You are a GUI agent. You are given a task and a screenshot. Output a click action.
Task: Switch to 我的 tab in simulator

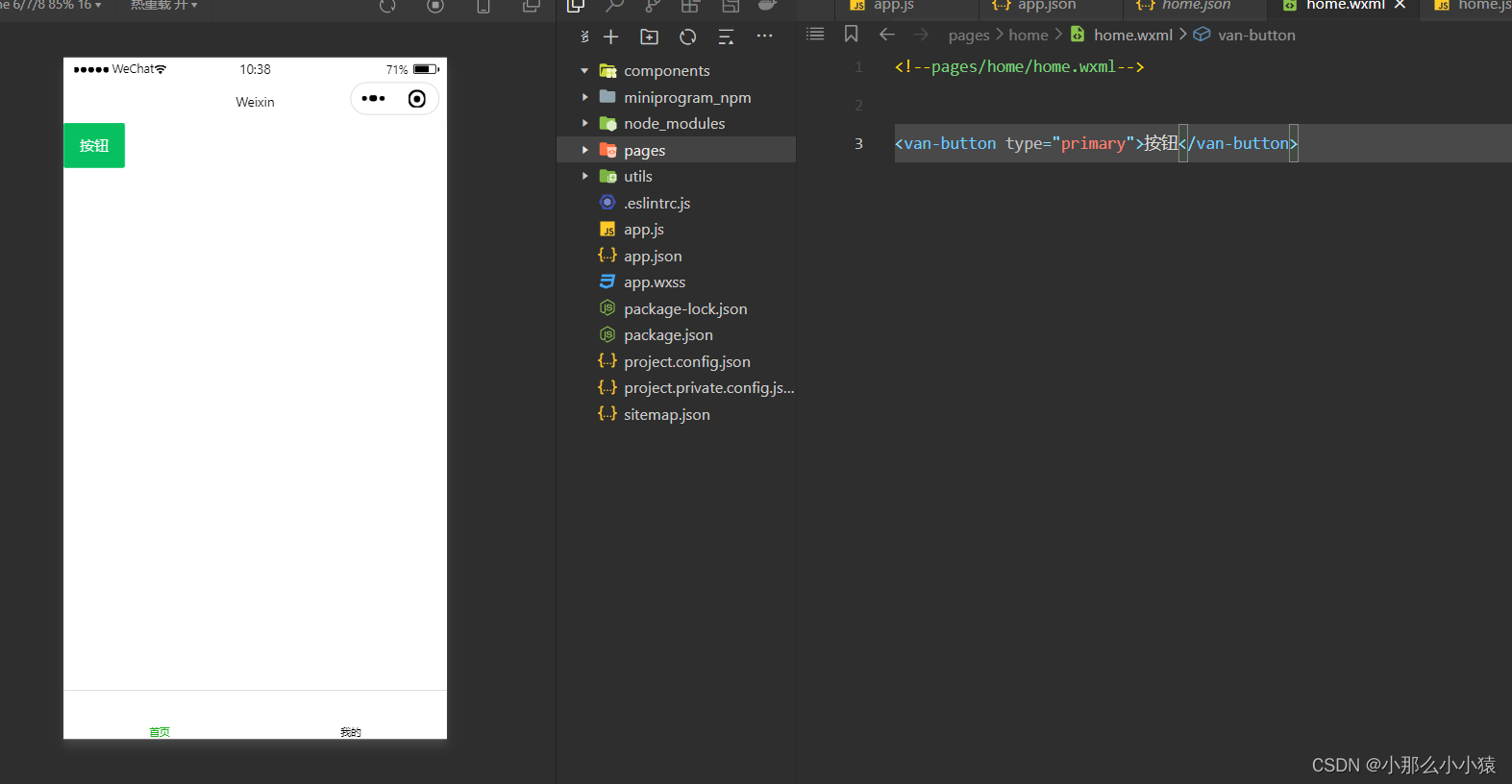click(x=351, y=732)
